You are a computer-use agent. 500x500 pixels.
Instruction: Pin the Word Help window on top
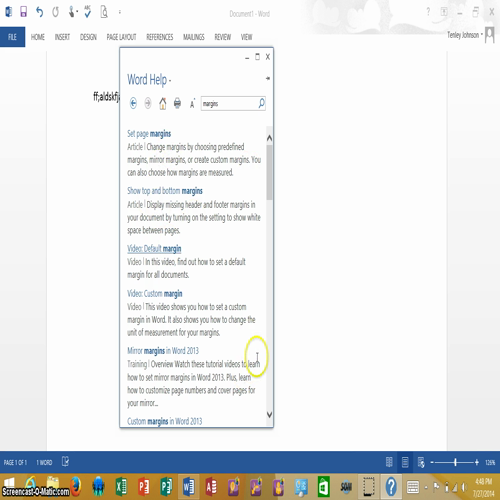click(x=268, y=79)
